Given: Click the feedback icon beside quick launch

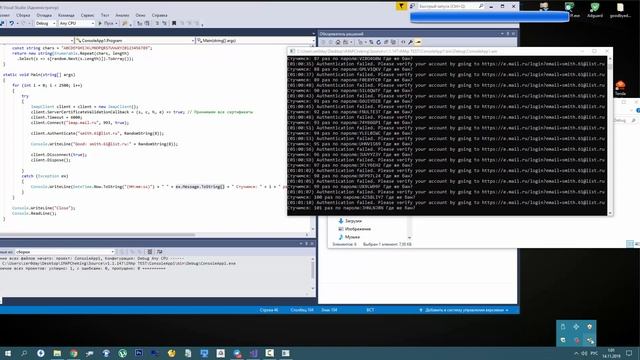Looking at the screenshot, I should (412, 6).
